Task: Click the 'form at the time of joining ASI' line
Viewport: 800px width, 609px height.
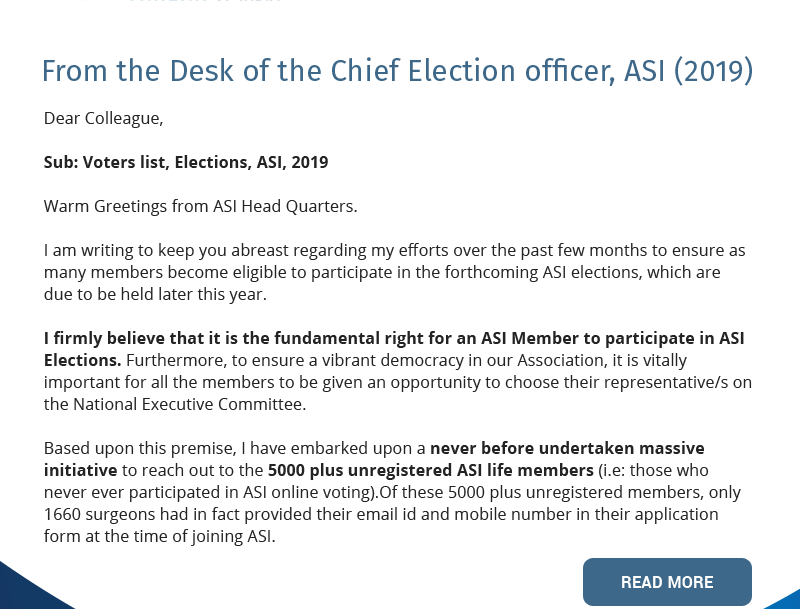Action: click(159, 536)
